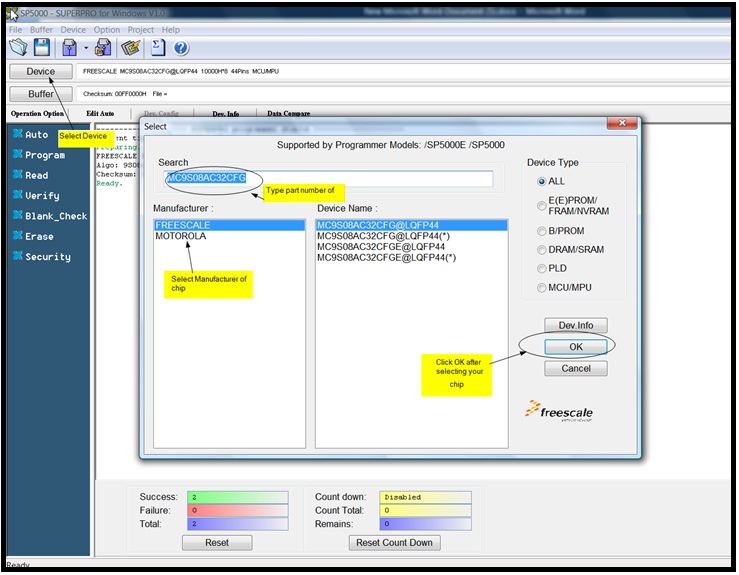This screenshot has height=575, width=739.
Task: Click the Success count green bar
Action: pyautogui.click(x=235, y=497)
